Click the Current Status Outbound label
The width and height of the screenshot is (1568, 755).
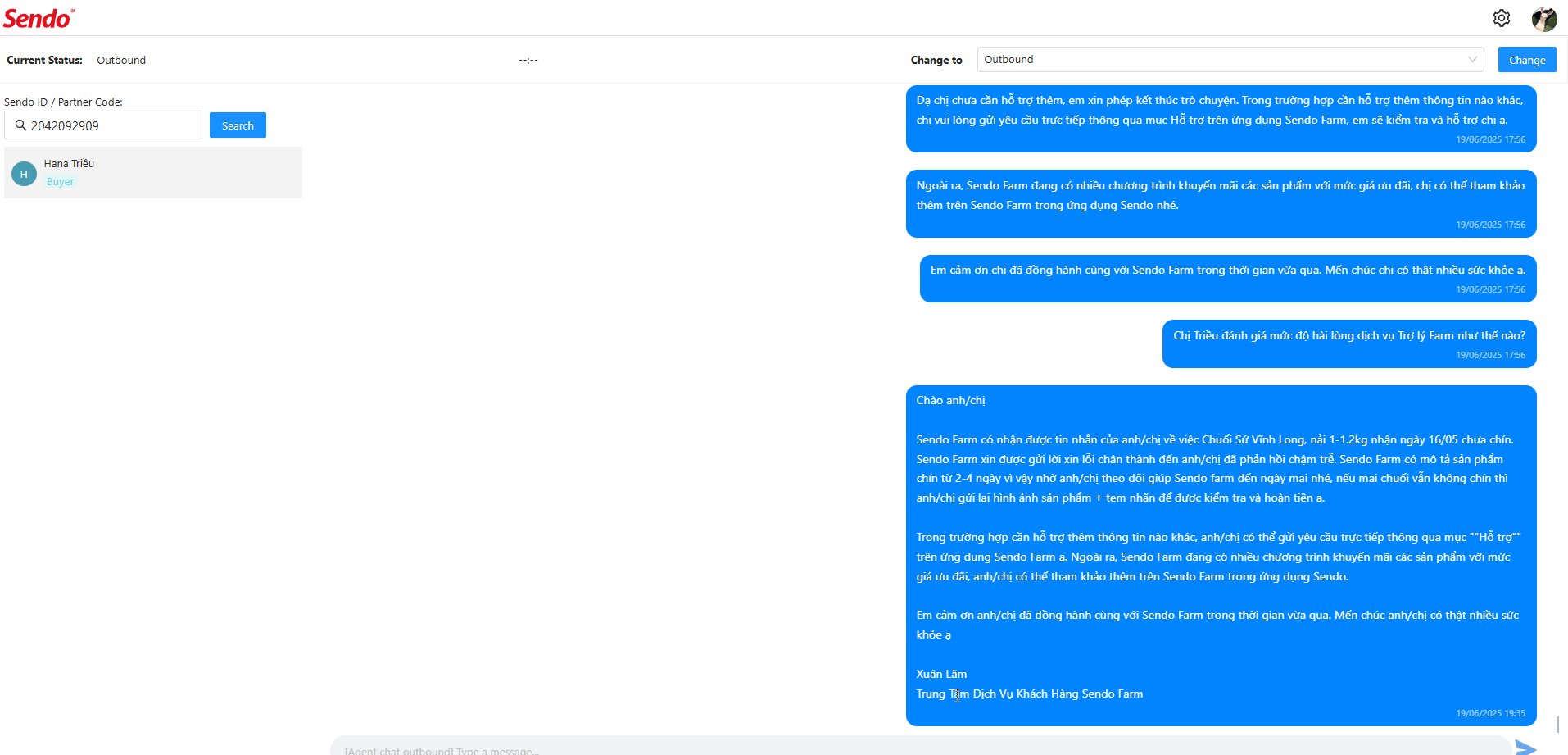pyautogui.click(x=121, y=60)
